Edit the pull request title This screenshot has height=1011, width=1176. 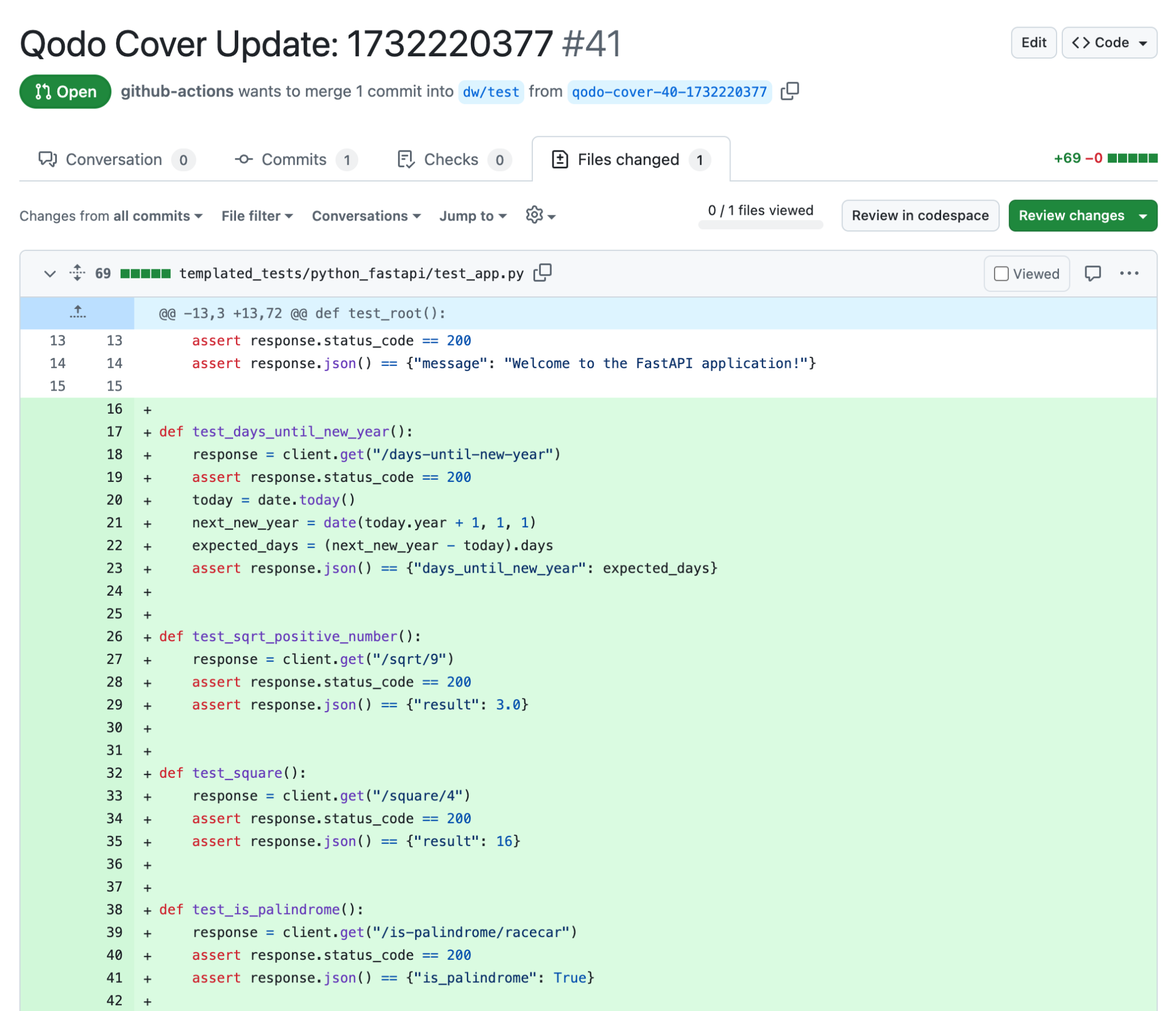point(1034,42)
